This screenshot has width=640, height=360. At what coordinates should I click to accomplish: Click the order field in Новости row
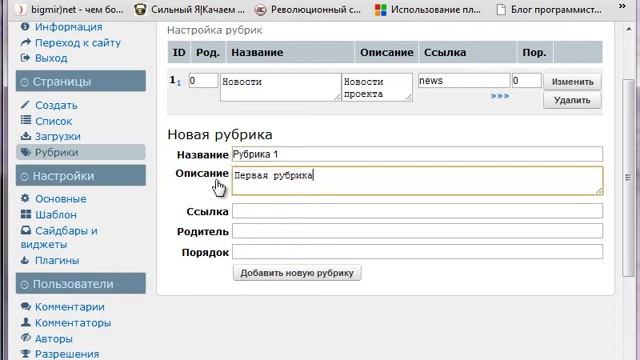coord(527,80)
